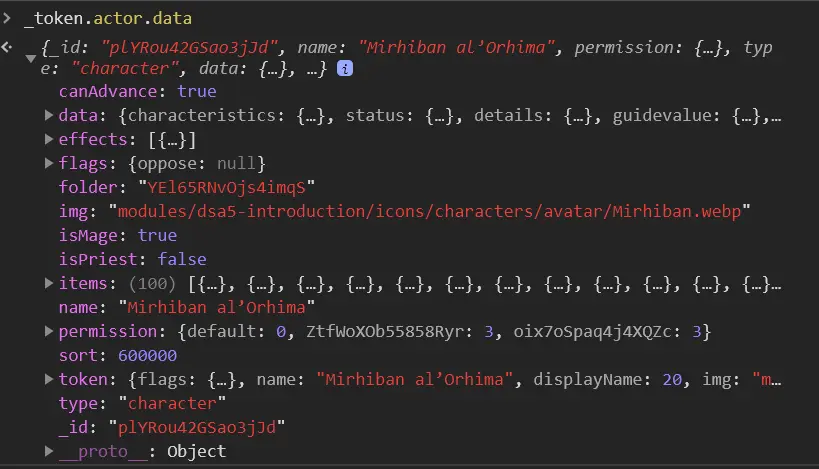Collapse the root actor data object
The height and width of the screenshot is (469, 819).
(x=30, y=59)
